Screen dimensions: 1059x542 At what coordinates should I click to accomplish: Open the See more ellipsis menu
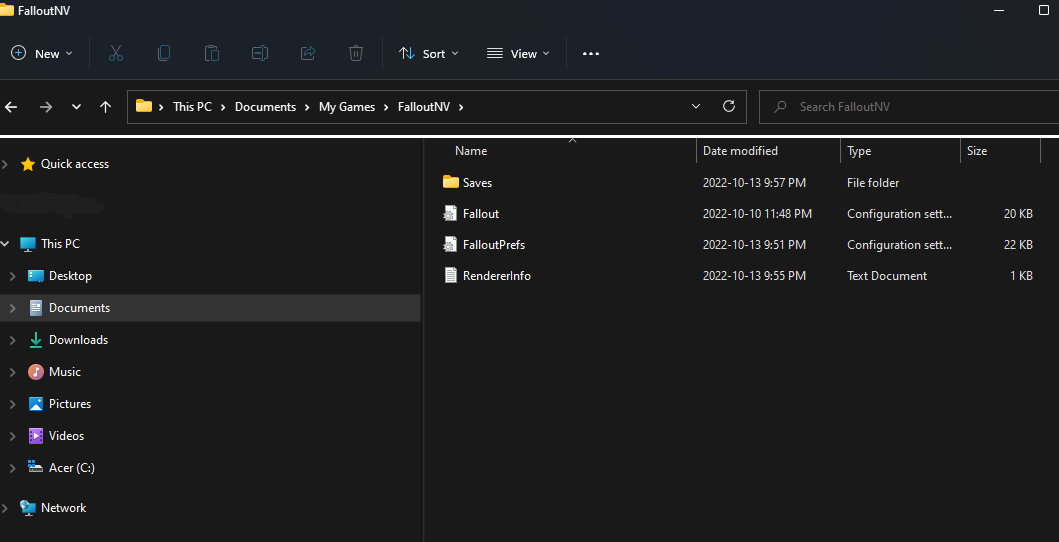[591, 53]
